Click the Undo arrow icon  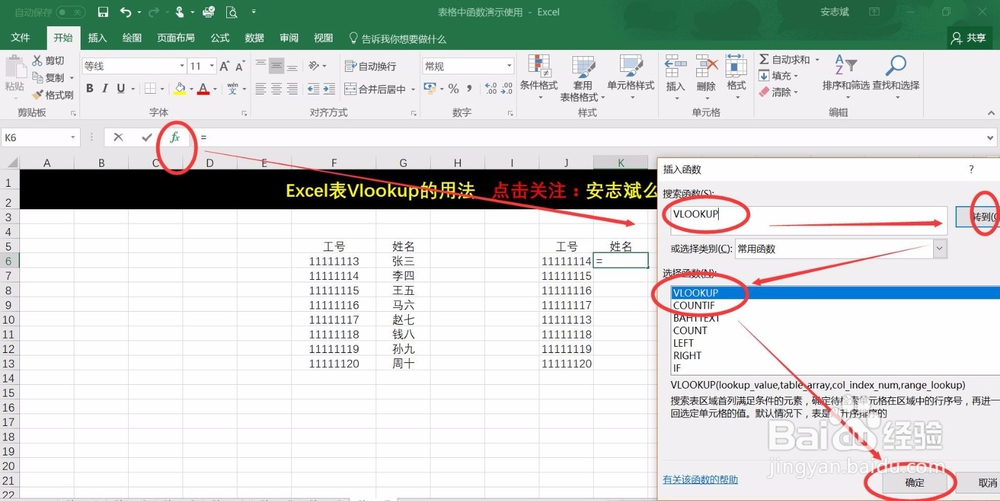126,12
